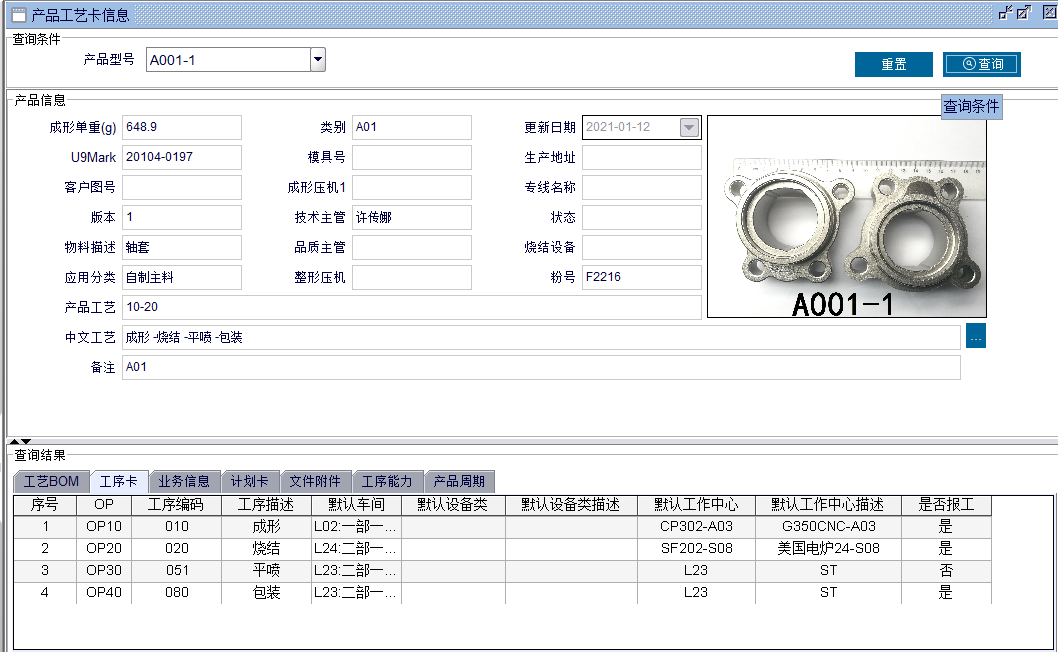The width and height of the screenshot is (1058, 652).
Task: Switch to the 工艺BOM tab
Action: tap(51, 482)
